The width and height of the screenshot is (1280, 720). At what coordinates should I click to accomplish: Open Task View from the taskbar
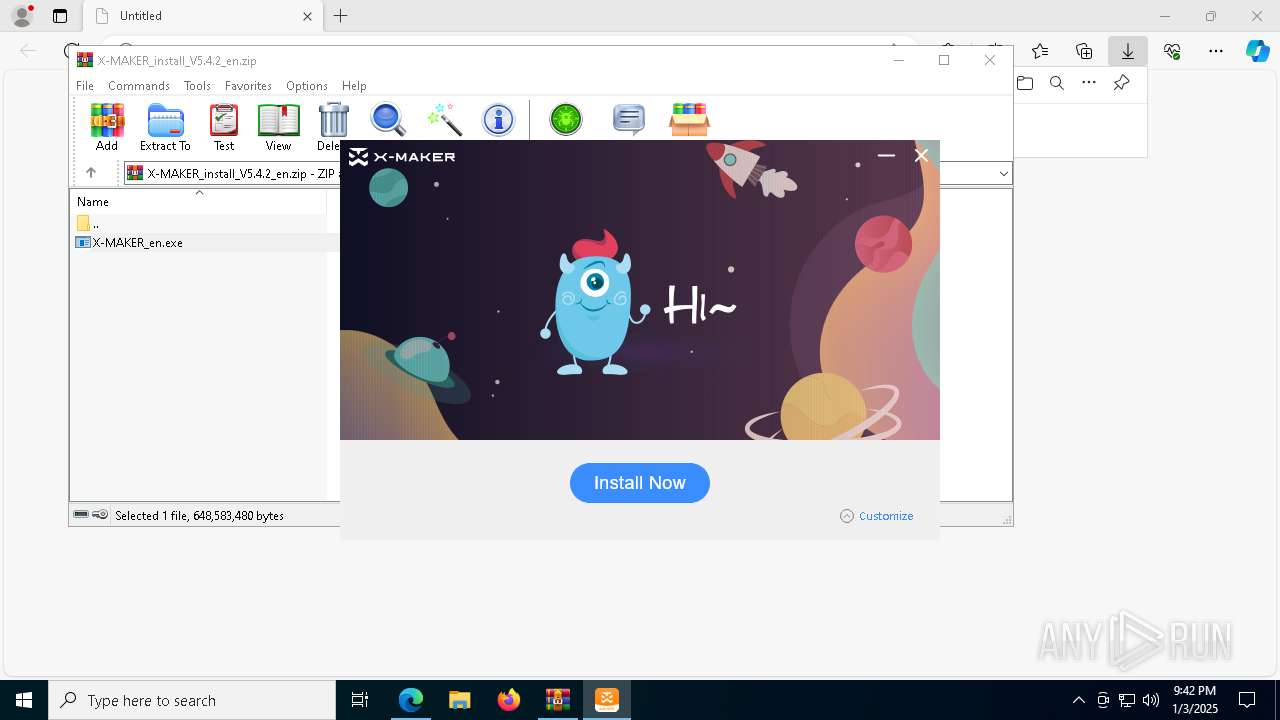pos(360,700)
